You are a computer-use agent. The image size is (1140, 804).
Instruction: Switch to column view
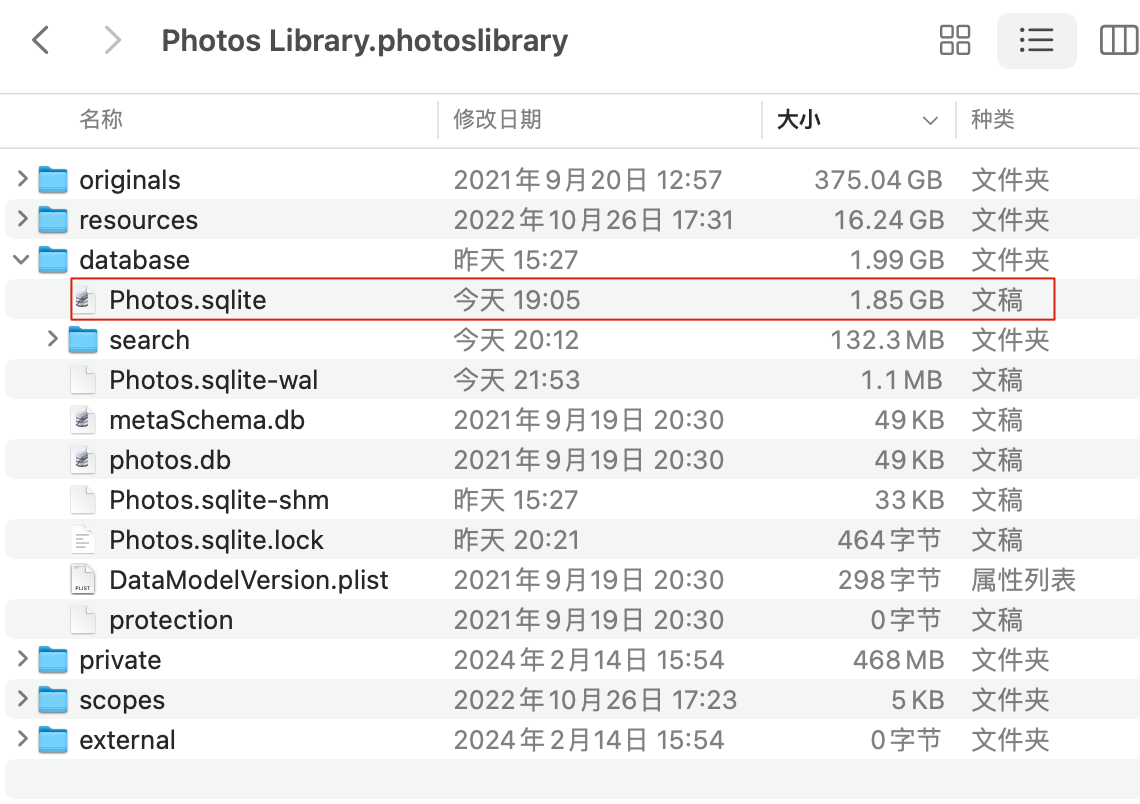coord(1118,40)
